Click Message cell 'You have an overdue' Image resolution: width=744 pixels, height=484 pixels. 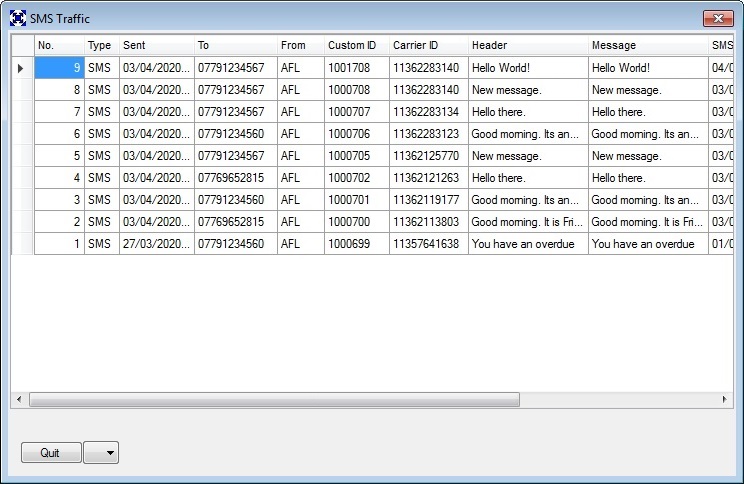pos(648,243)
